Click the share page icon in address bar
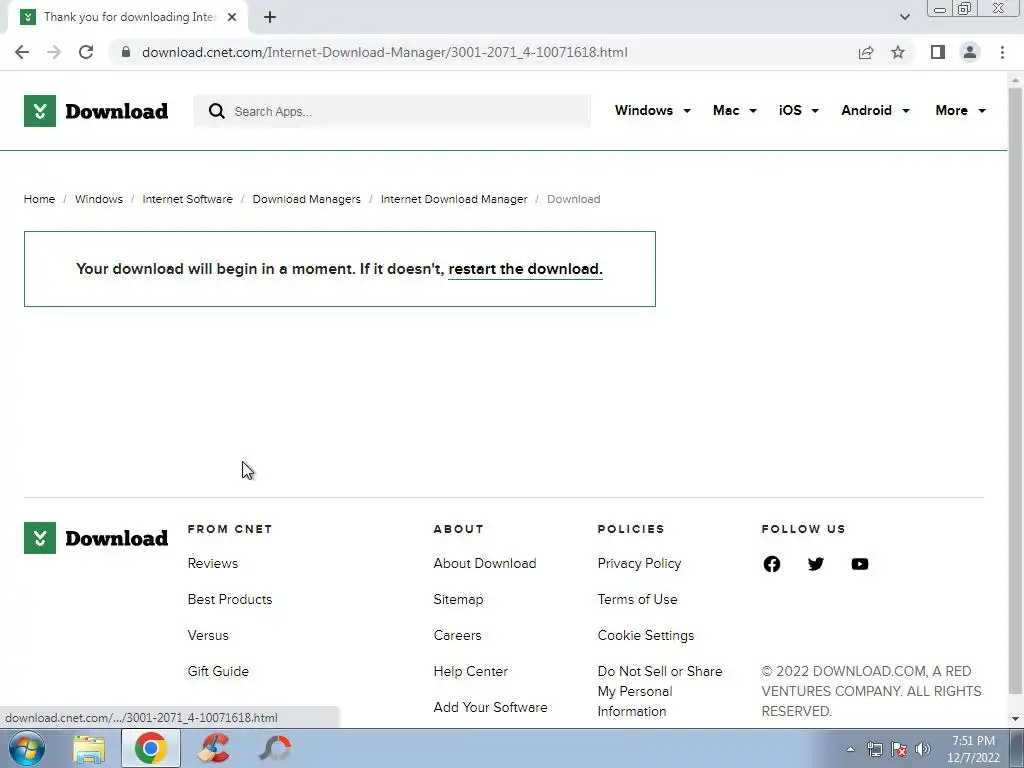This screenshot has height=768, width=1024. [x=866, y=52]
